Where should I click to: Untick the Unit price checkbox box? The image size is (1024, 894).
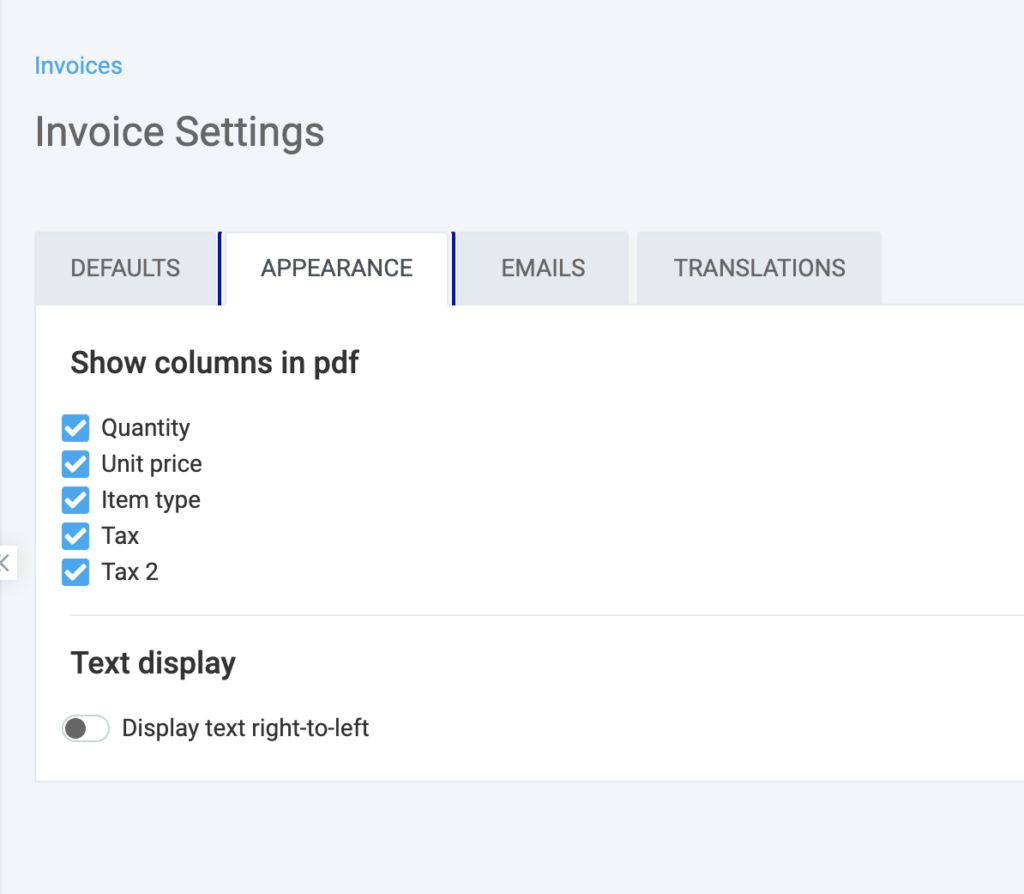coord(76,464)
